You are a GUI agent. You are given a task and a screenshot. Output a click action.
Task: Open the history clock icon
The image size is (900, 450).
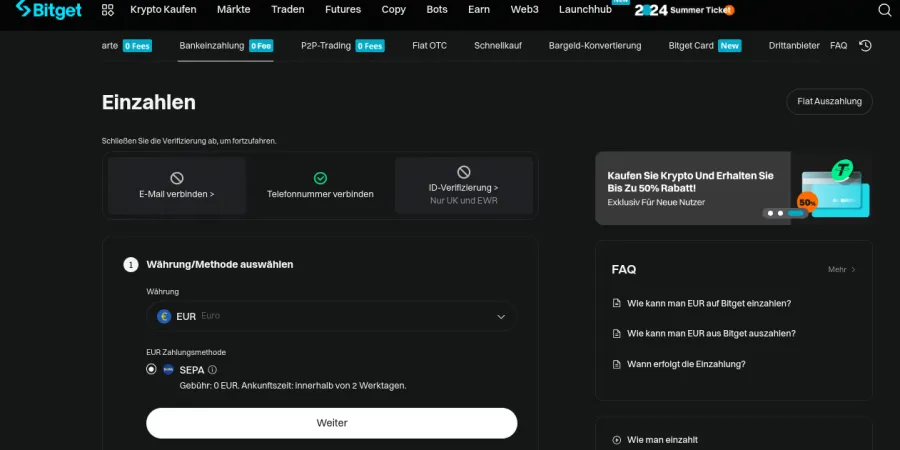coord(865,46)
